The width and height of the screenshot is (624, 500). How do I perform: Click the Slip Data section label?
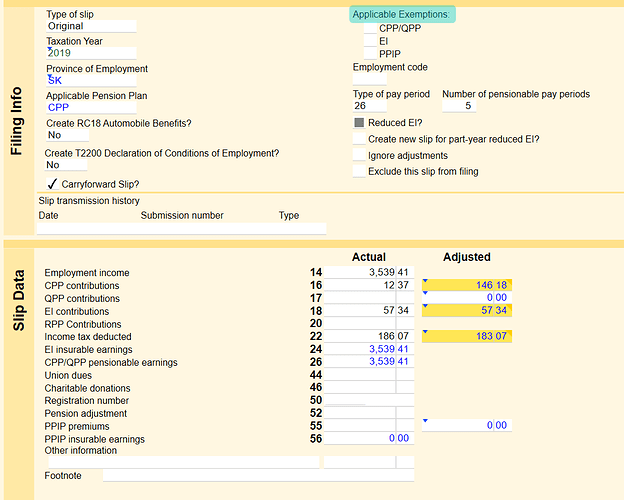tap(19, 301)
